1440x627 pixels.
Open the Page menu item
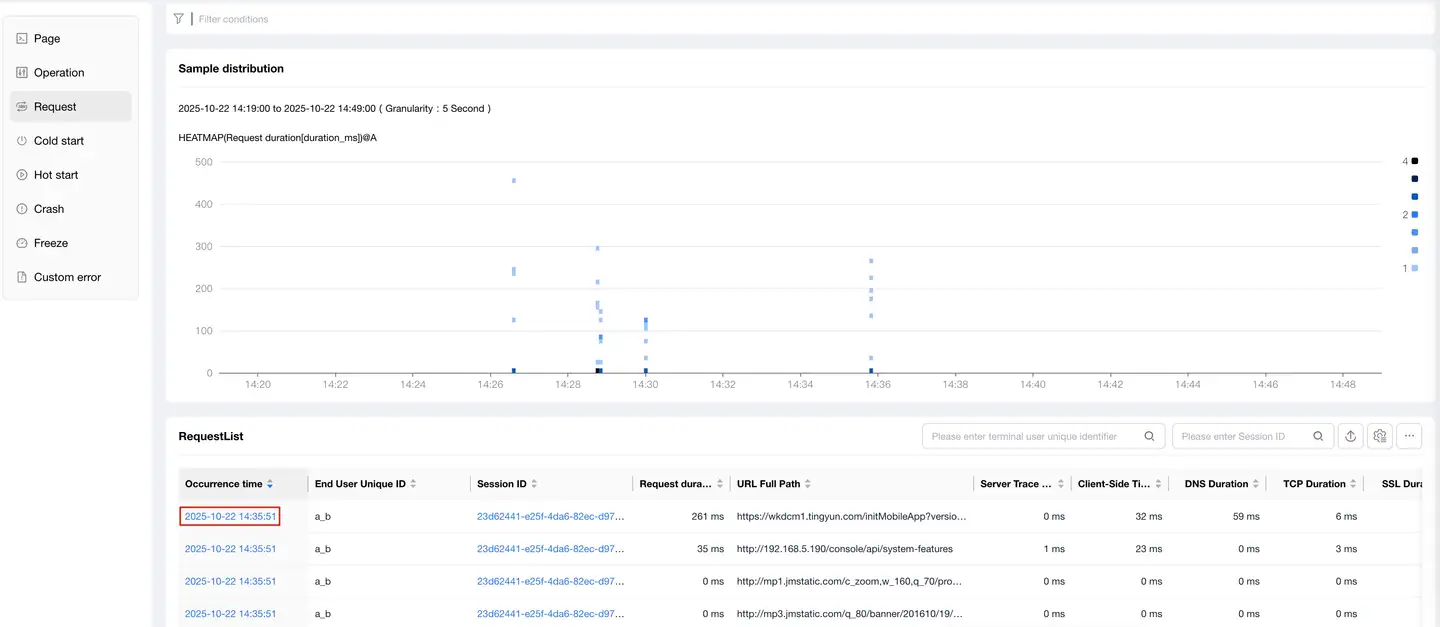click(47, 39)
